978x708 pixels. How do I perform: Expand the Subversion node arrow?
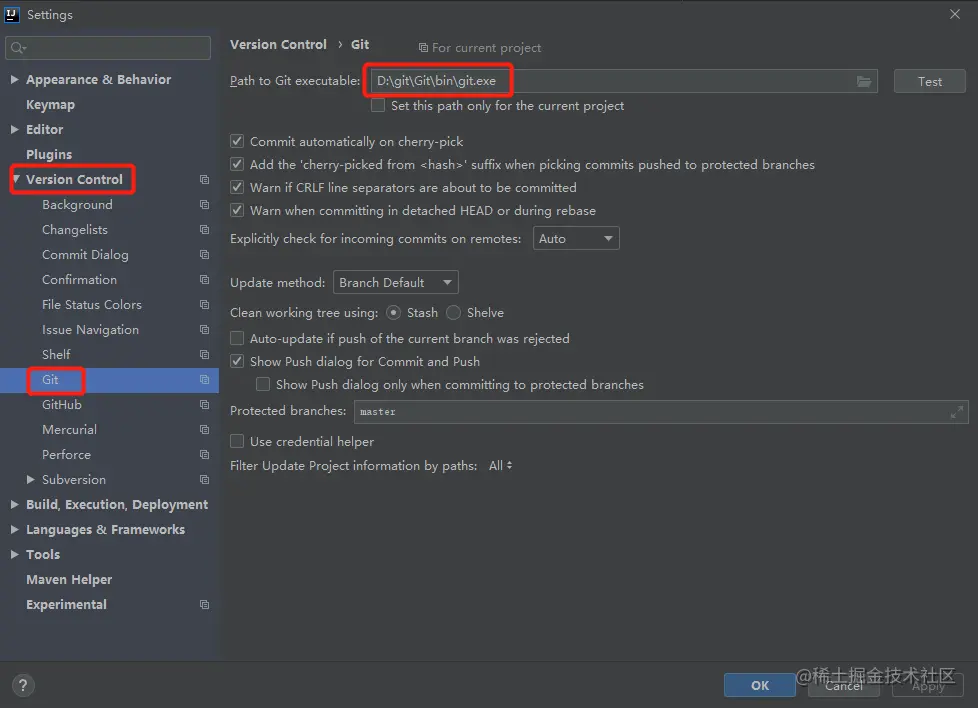(x=30, y=479)
